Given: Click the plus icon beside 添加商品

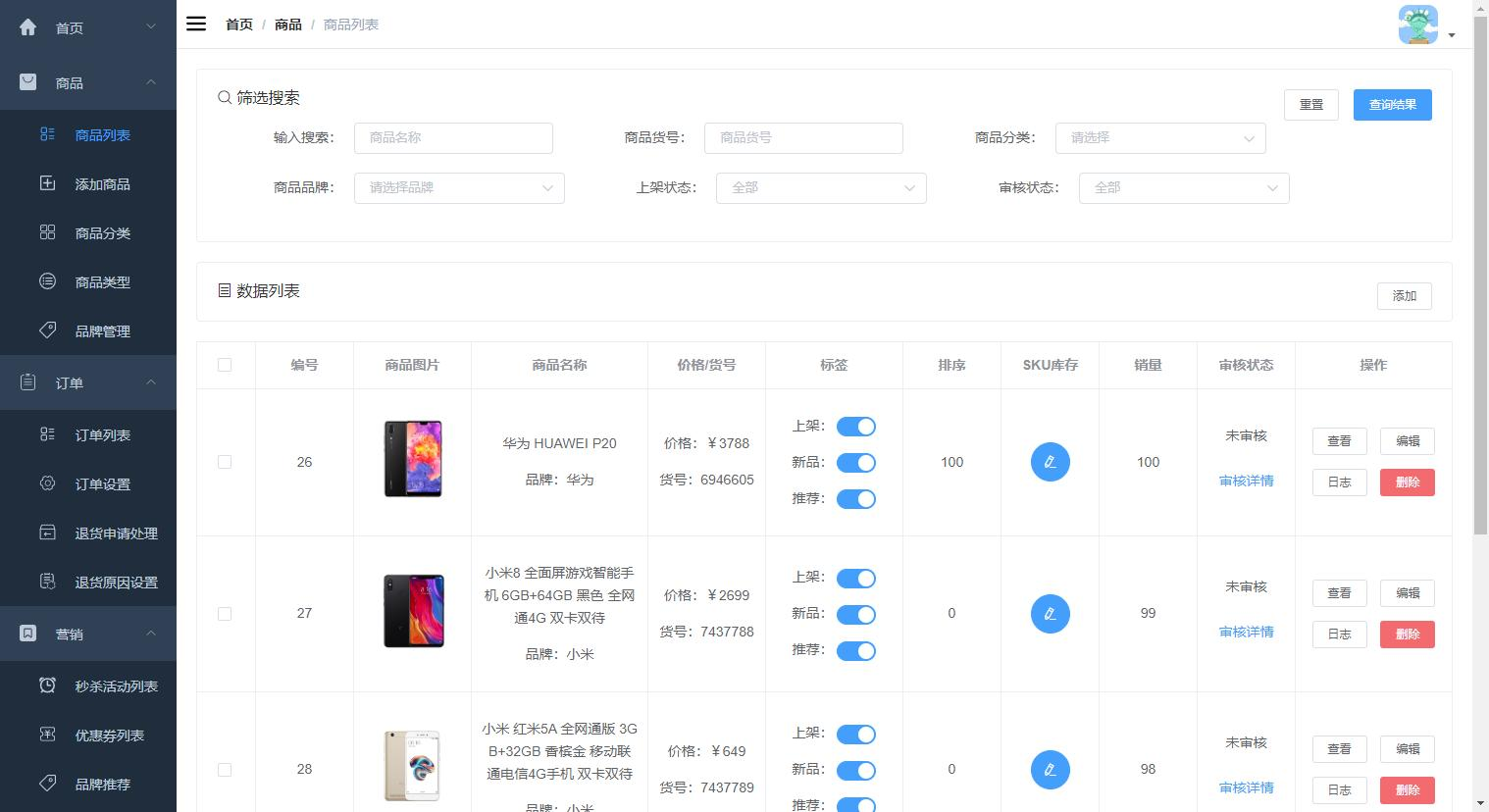Looking at the screenshot, I should (47, 183).
